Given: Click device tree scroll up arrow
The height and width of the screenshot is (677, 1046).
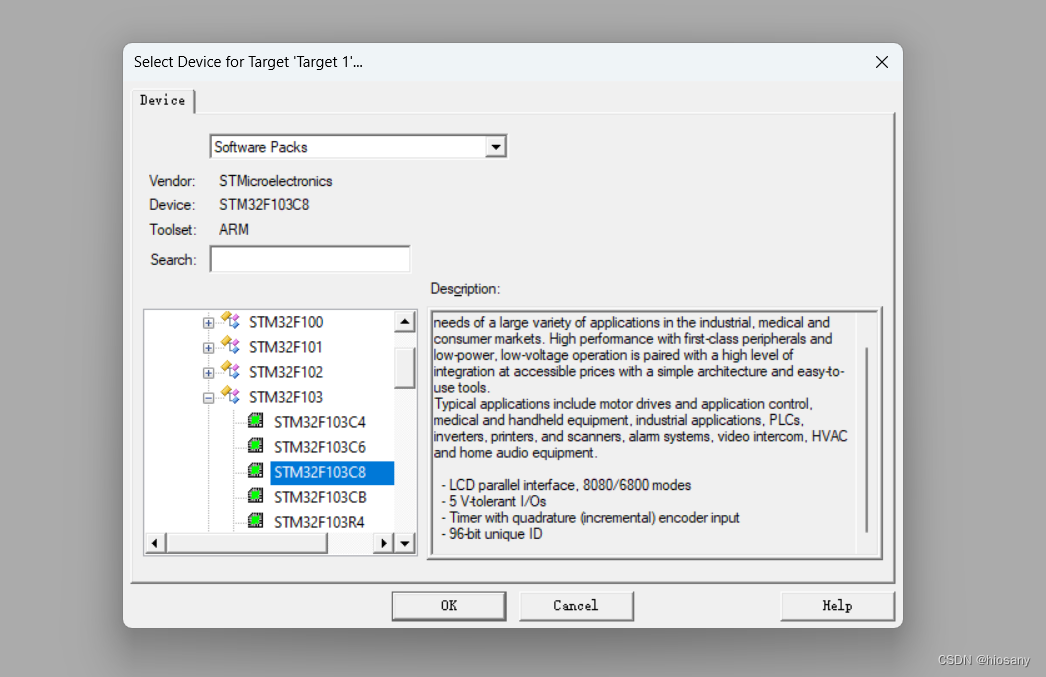Looking at the screenshot, I should click(x=405, y=322).
